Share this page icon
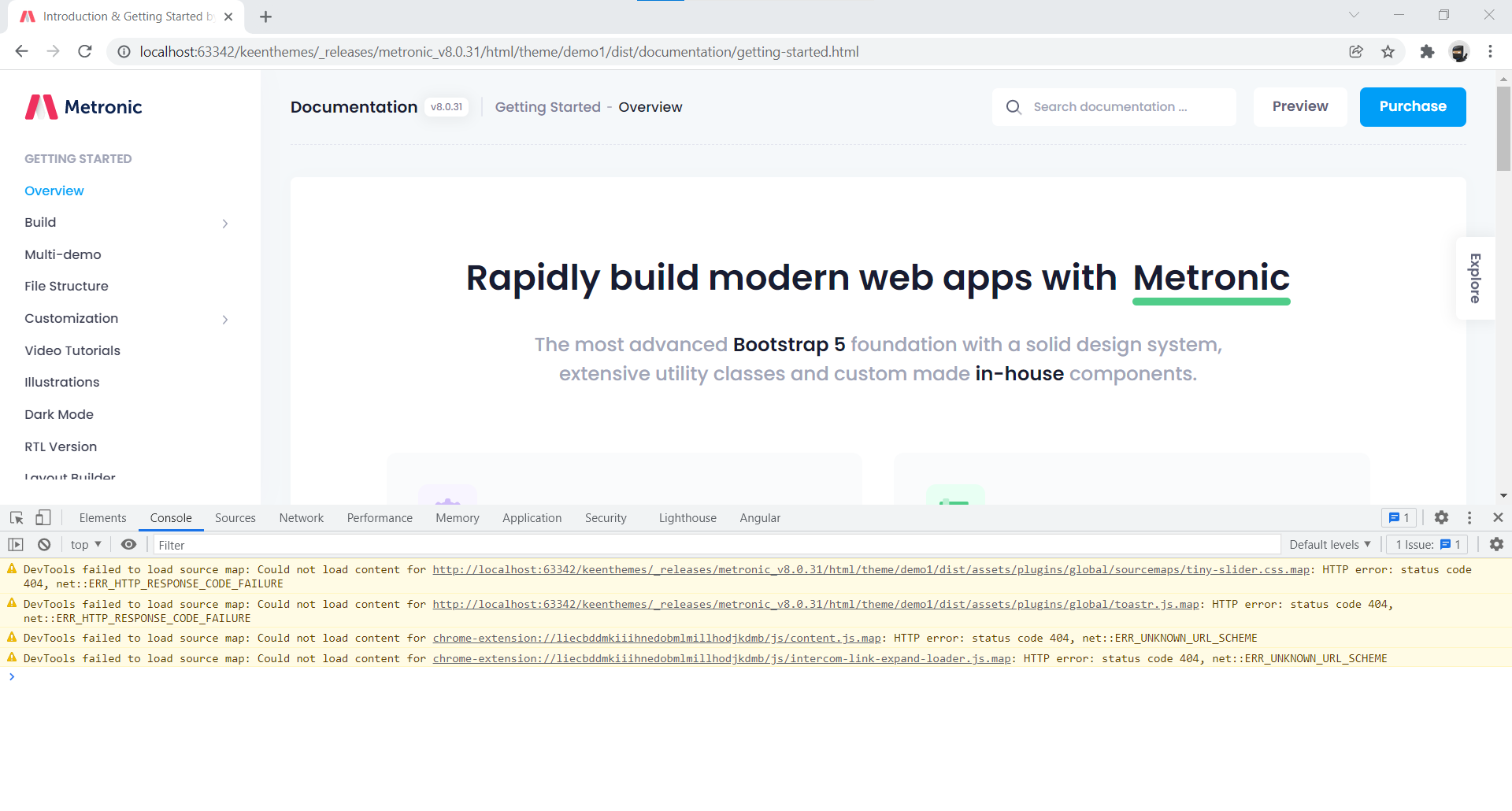The image size is (1512, 811). pyautogui.click(x=1356, y=52)
